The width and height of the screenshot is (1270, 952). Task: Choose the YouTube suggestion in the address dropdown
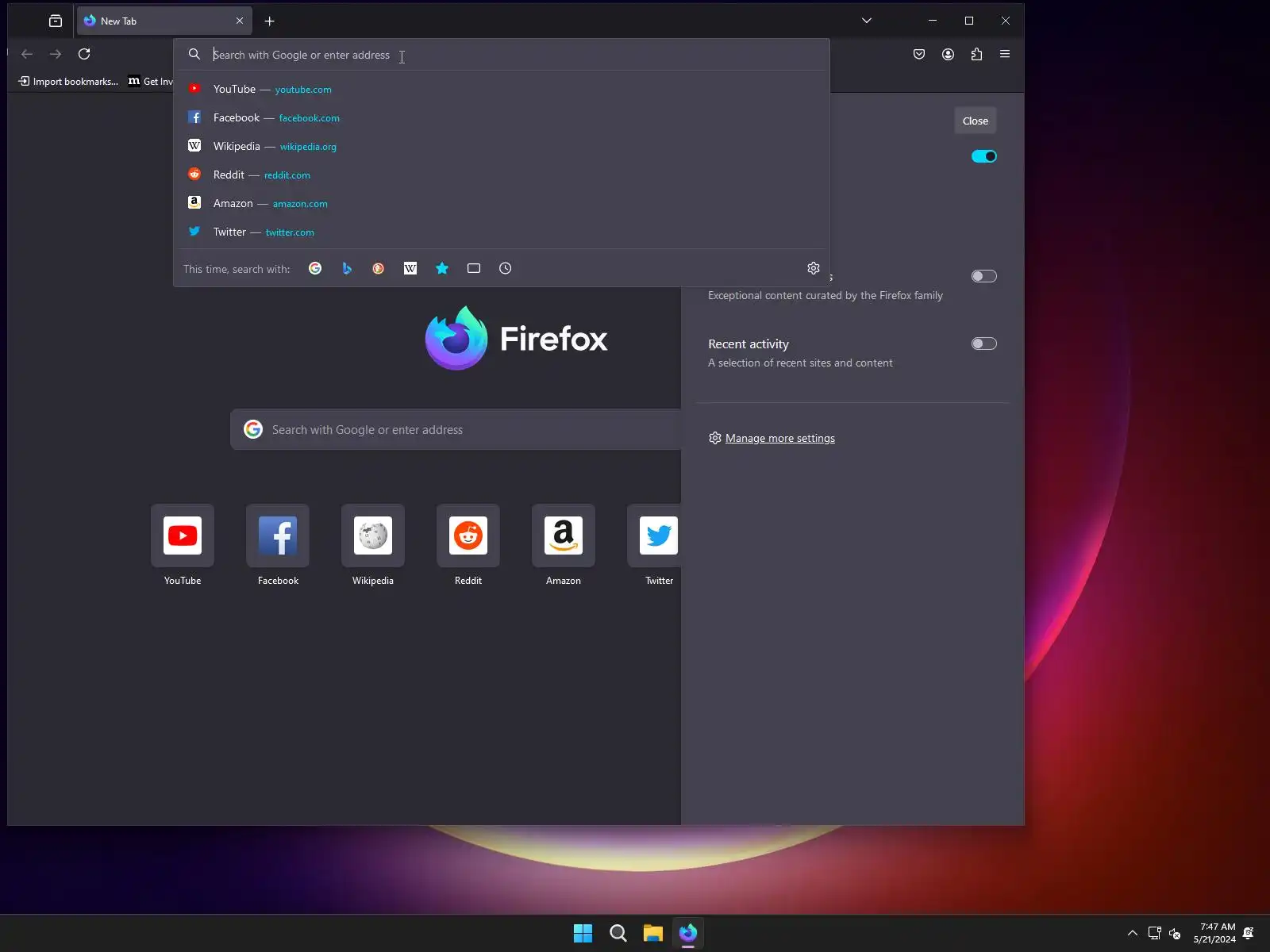[x=502, y=89]
